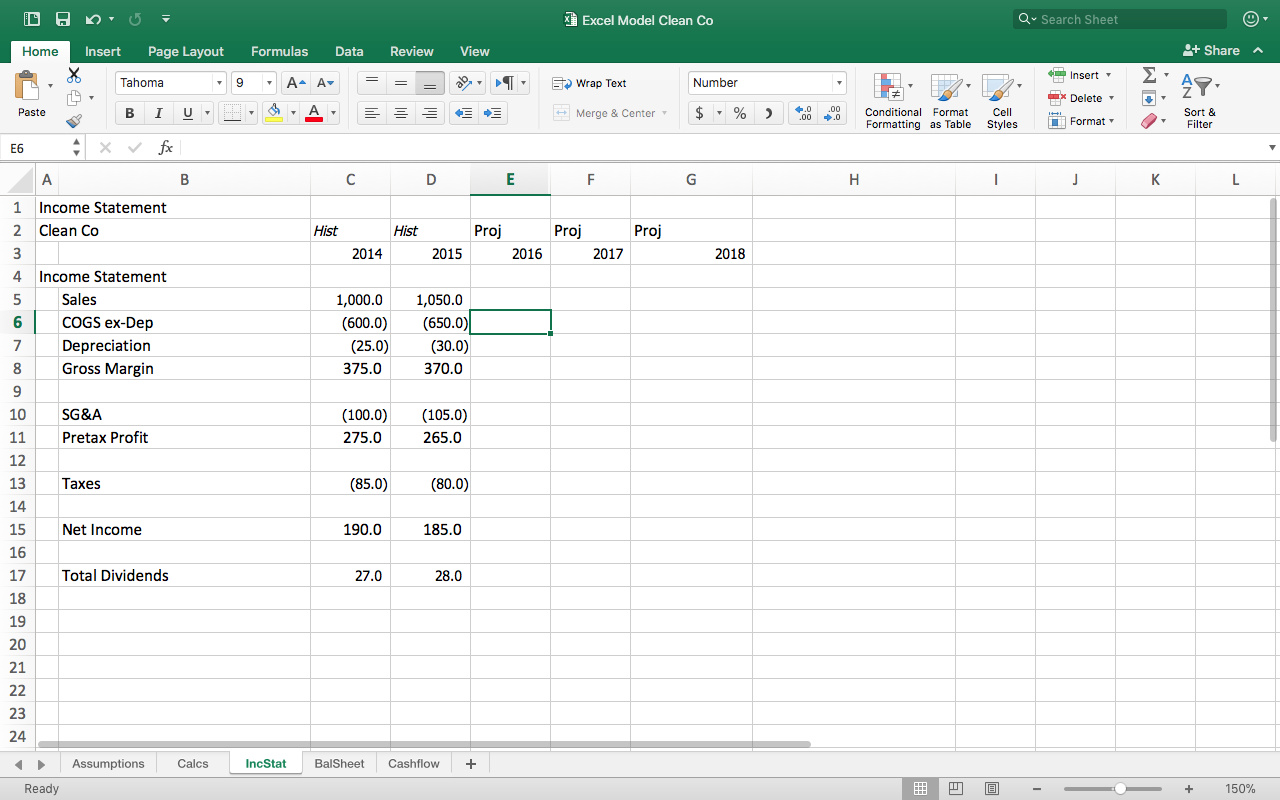Switch to the Formulas tab
The width and height of the screenshot is (1280, 800).
(279, 51)
